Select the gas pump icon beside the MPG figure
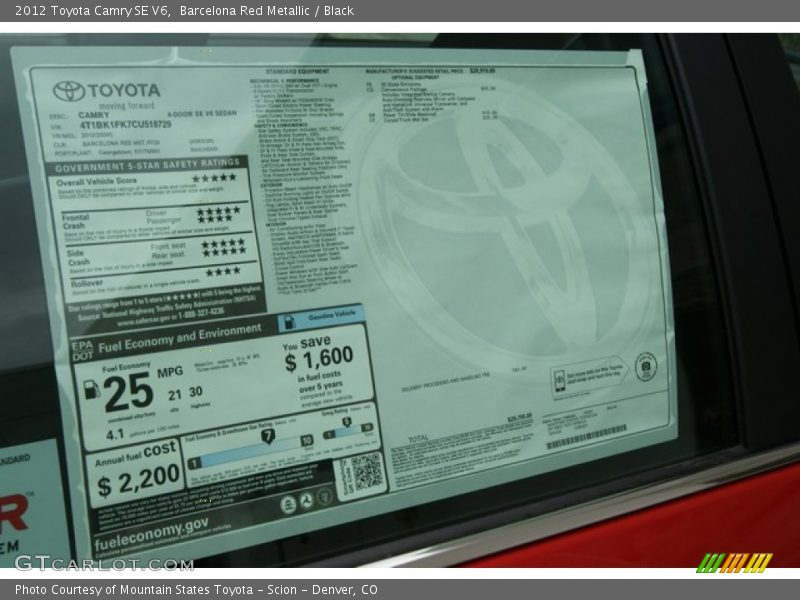The height and width of the screenshot is (600, 800). pyautogui.click(x=91, y=388)
